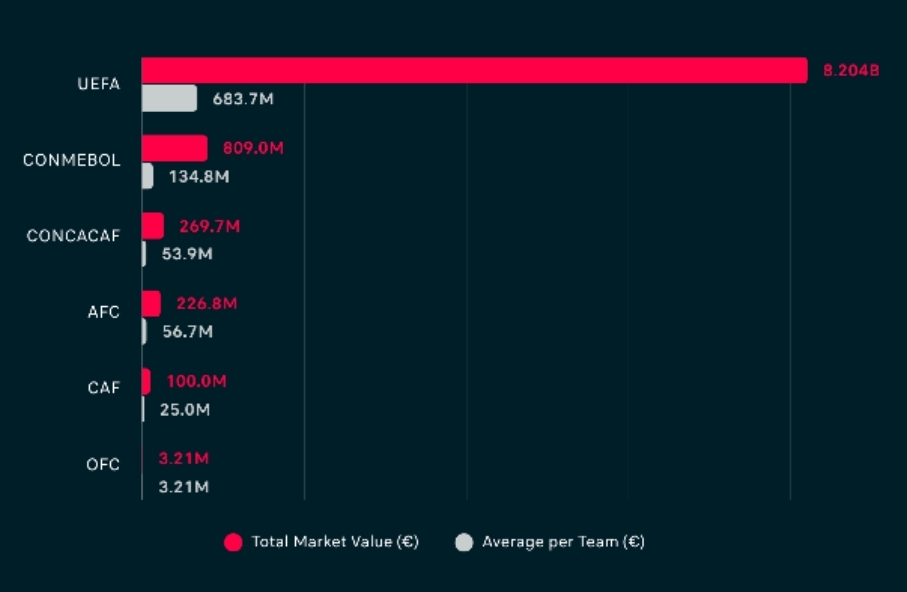Click the 683.7M data label

tap(243, 99)
